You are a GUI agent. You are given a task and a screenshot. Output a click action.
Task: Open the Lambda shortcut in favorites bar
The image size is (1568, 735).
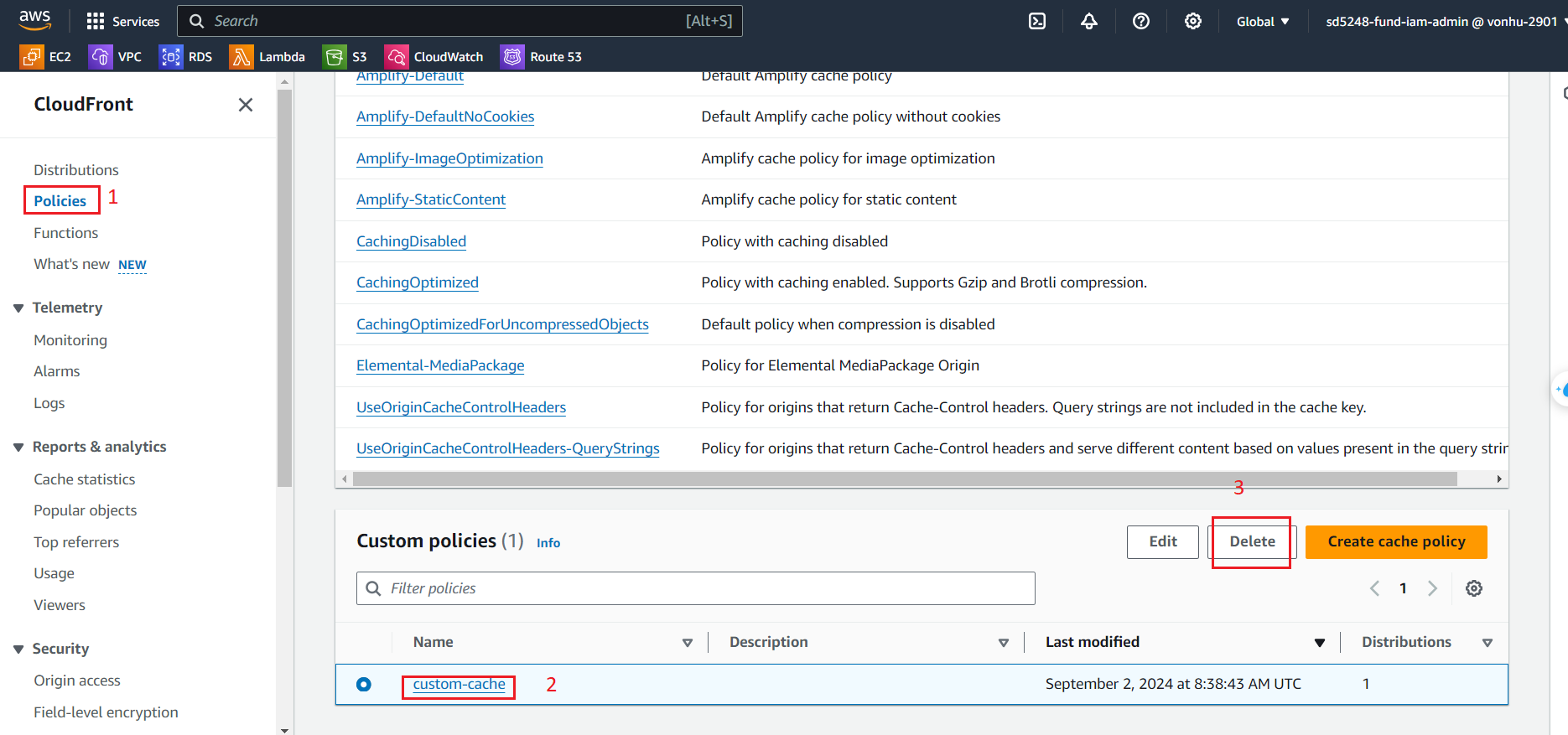(x=267, y=57)
